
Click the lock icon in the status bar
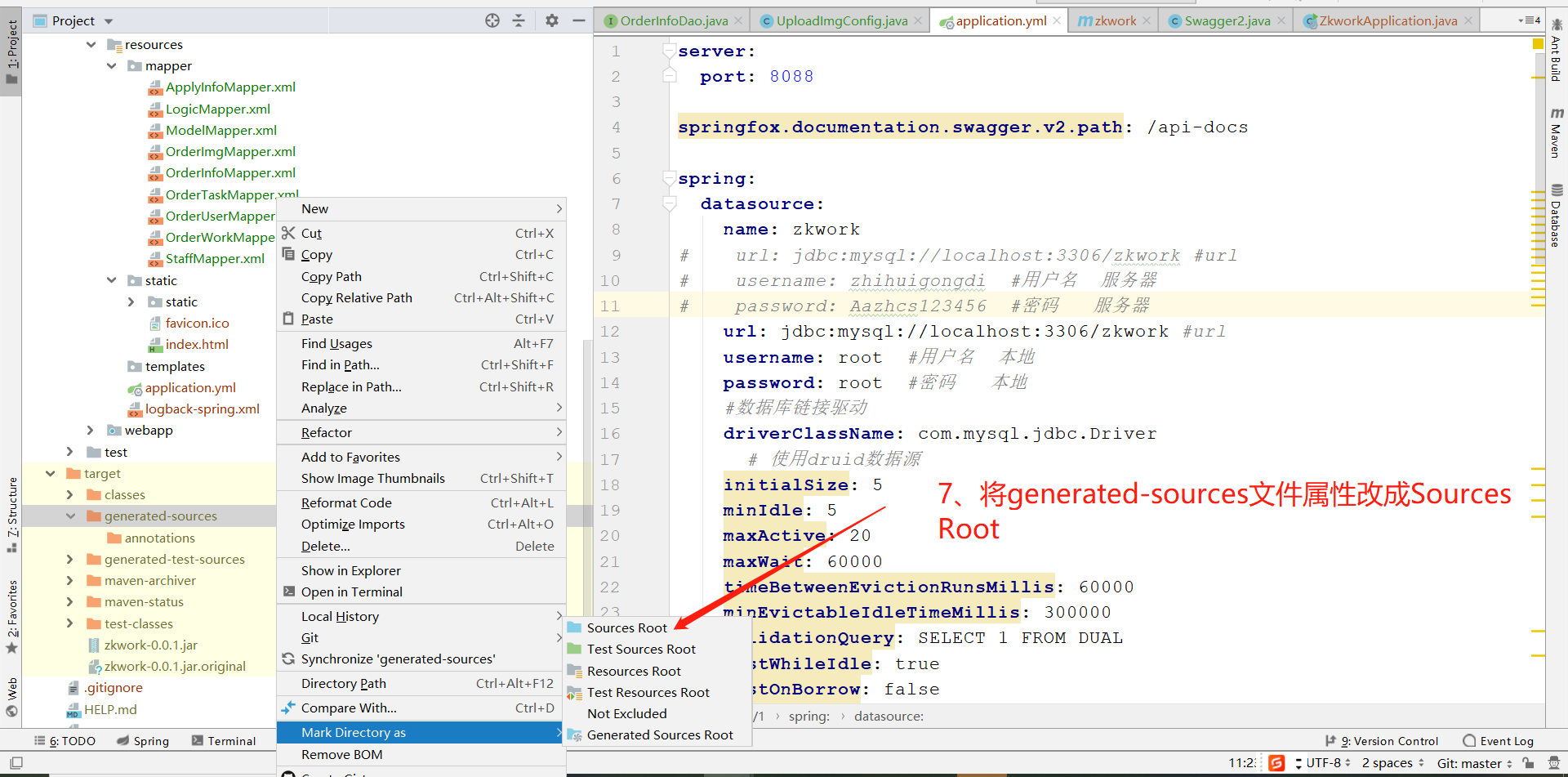1528,763
